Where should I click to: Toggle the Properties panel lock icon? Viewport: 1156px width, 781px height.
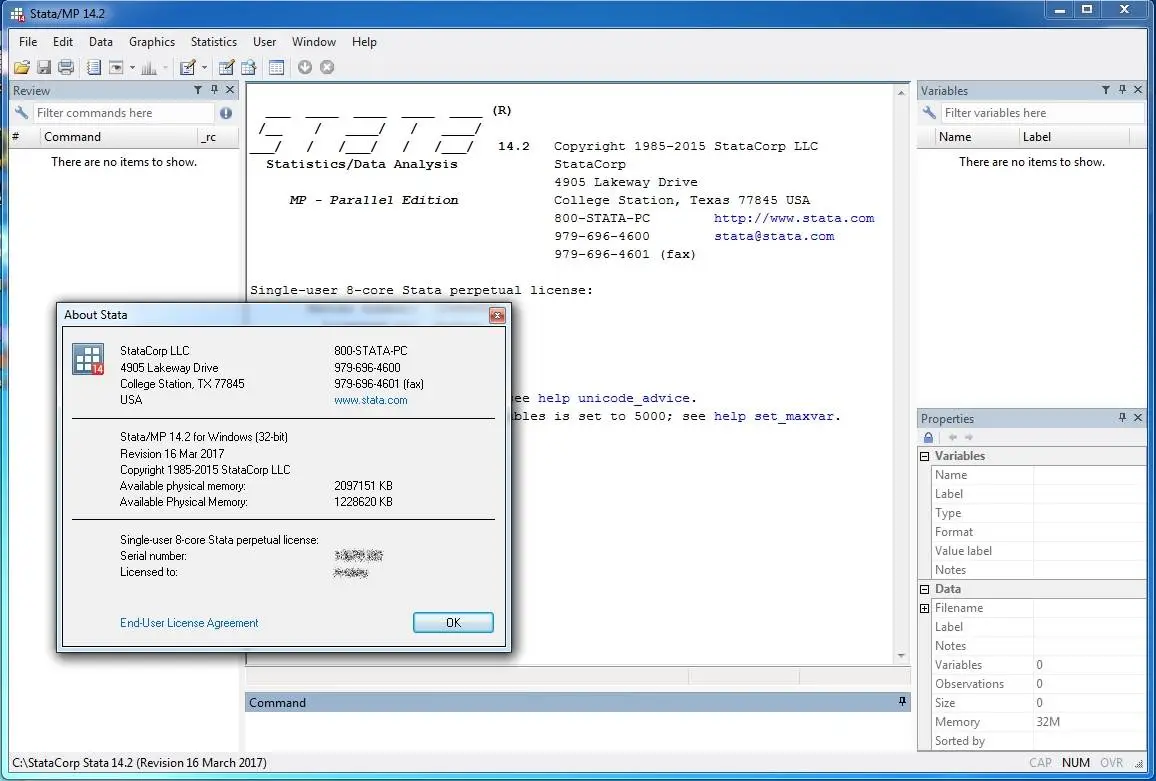pyautogui.click(x=928, y=437)
